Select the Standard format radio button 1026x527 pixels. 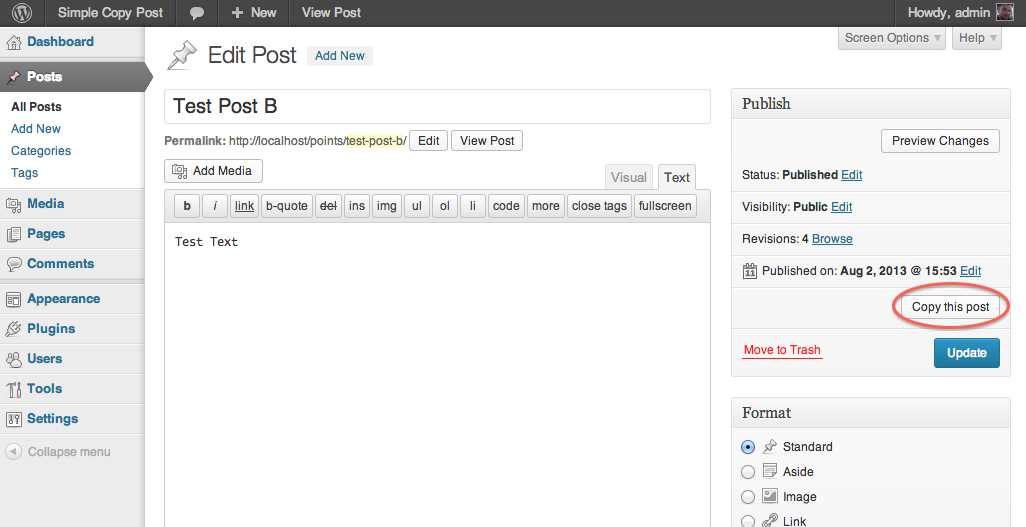pos(748,447)
